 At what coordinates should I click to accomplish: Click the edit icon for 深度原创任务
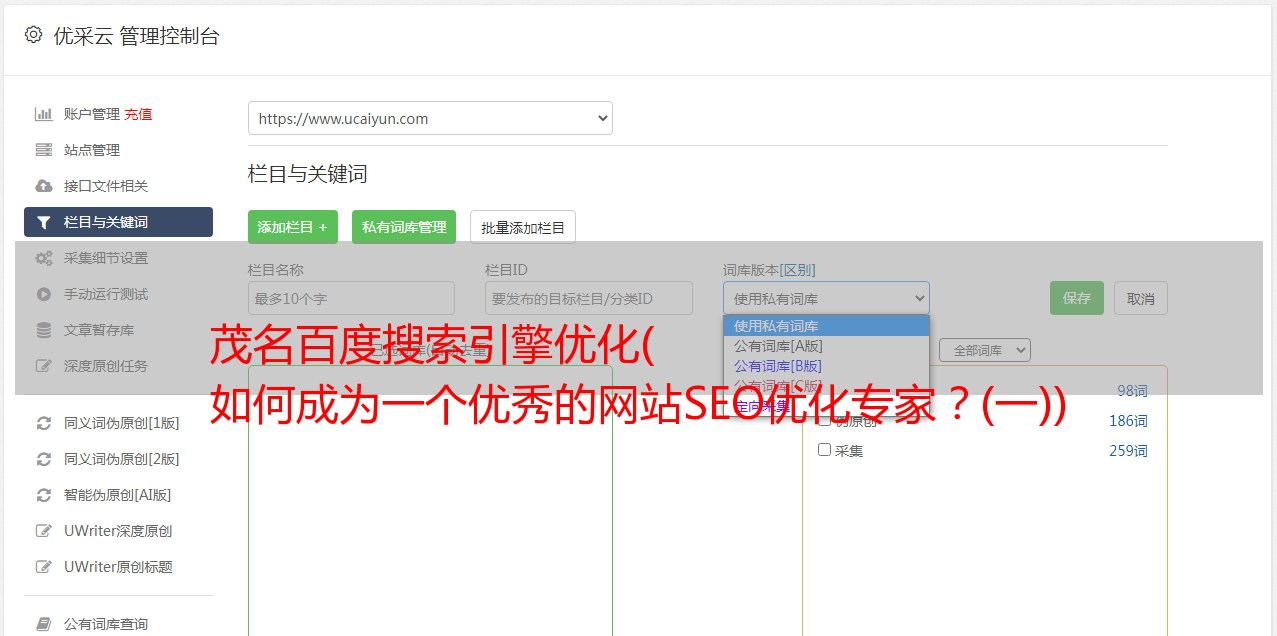point(44,366)
